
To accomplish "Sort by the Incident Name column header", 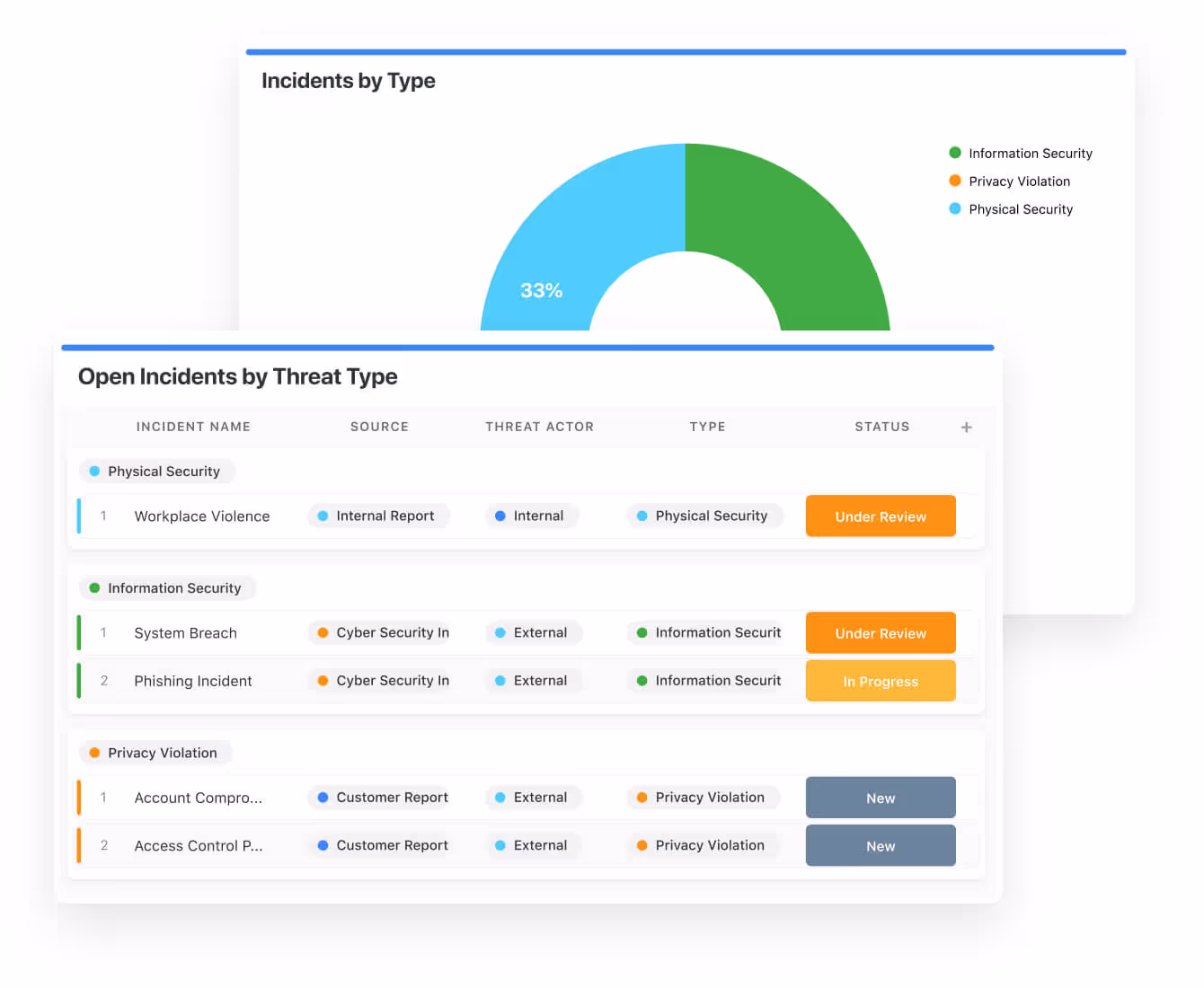I will (193, 427).
